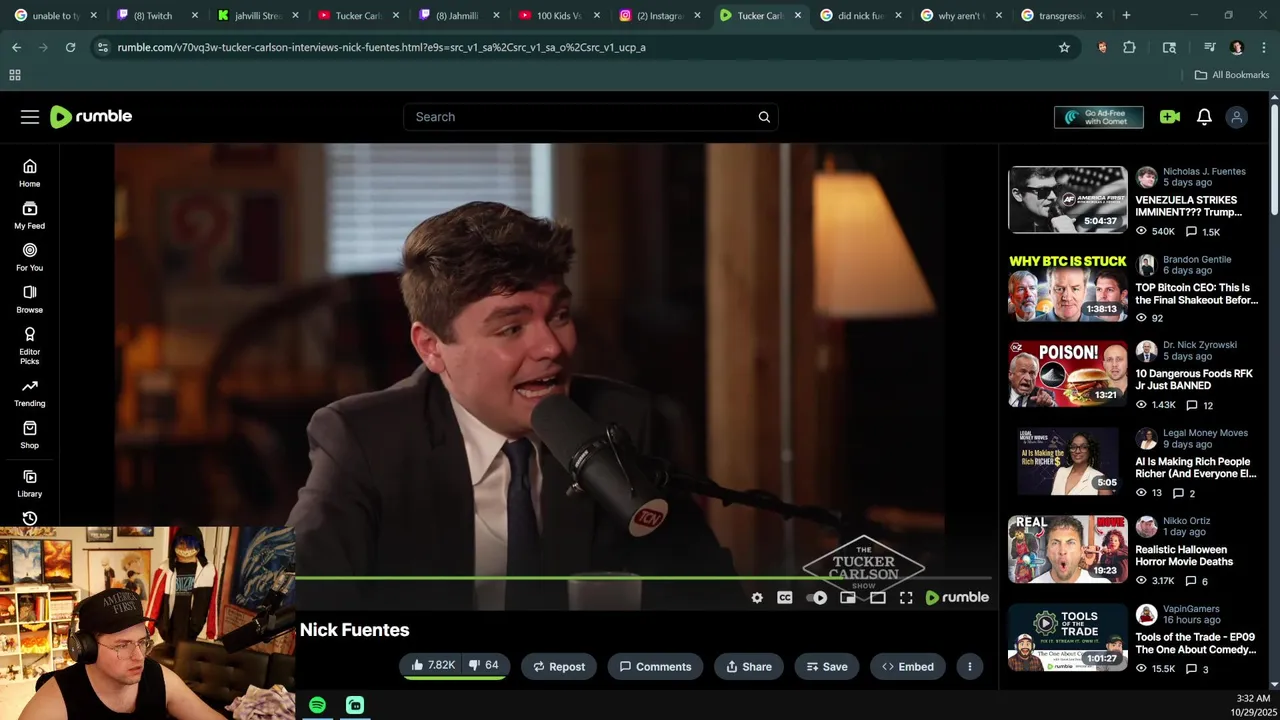Toggle closed captions CC in the player
The width and height of the screenshot is (1280, 720).
(x=785, y=598)
